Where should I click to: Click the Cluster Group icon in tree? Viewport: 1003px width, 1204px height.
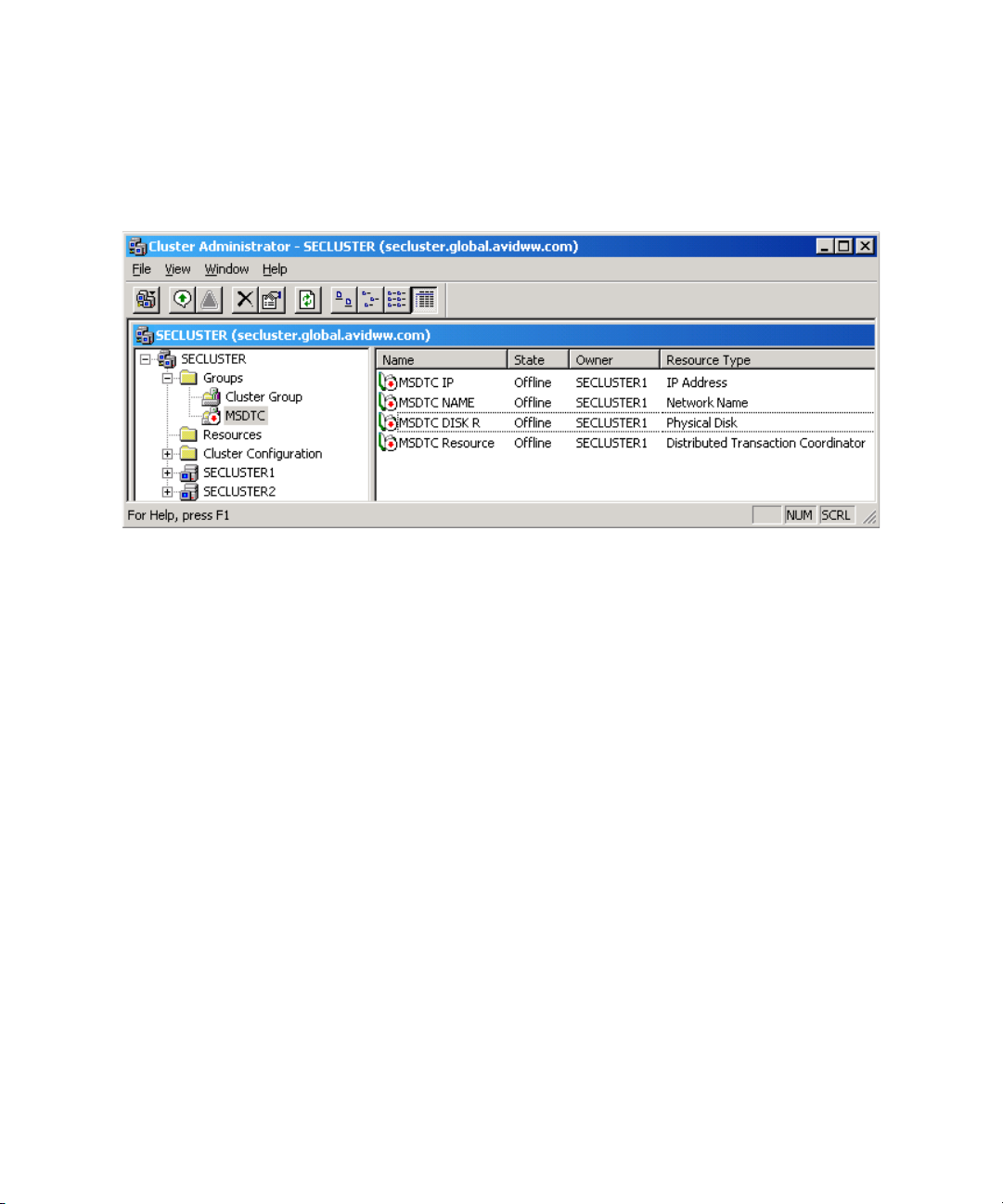(x=211, y=397)
